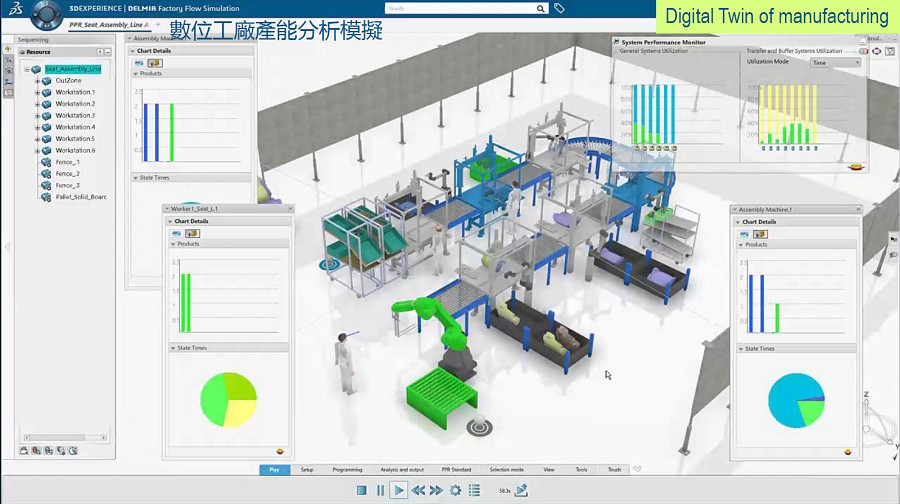Collapse the Seat_Assembly_Line root node

coord(27,69)
